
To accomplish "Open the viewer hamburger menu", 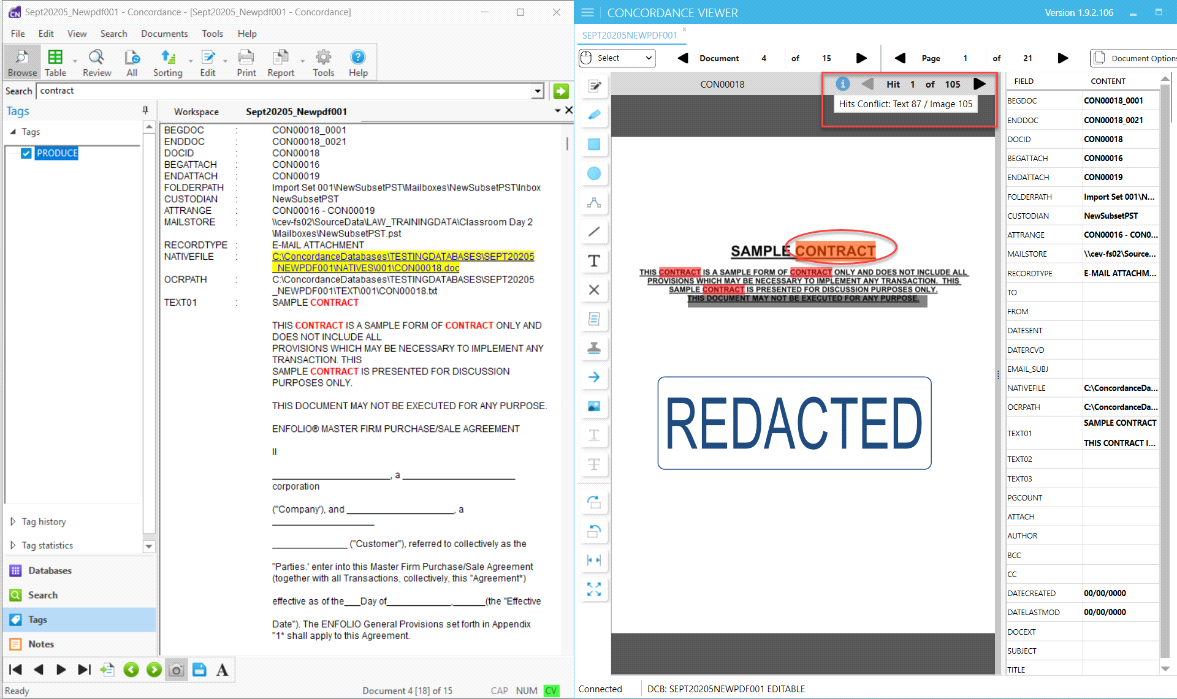I will click(587, 13).
